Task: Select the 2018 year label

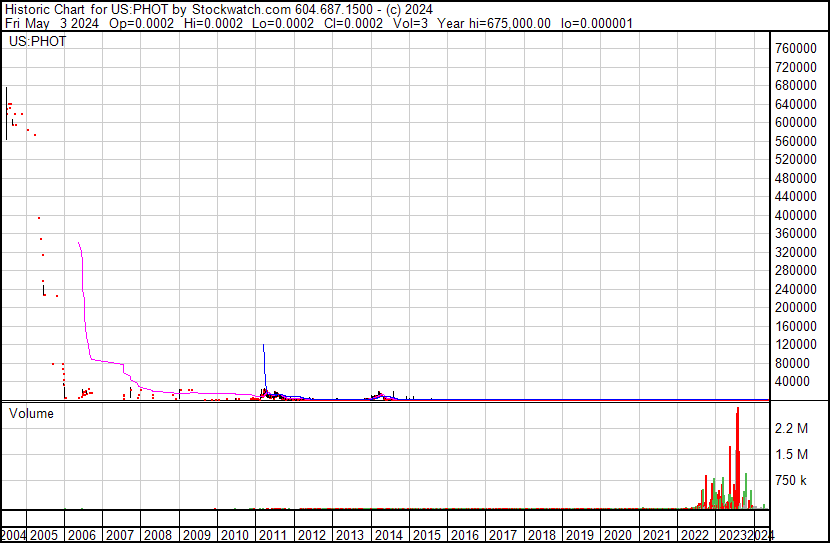Action: point(542,535)
